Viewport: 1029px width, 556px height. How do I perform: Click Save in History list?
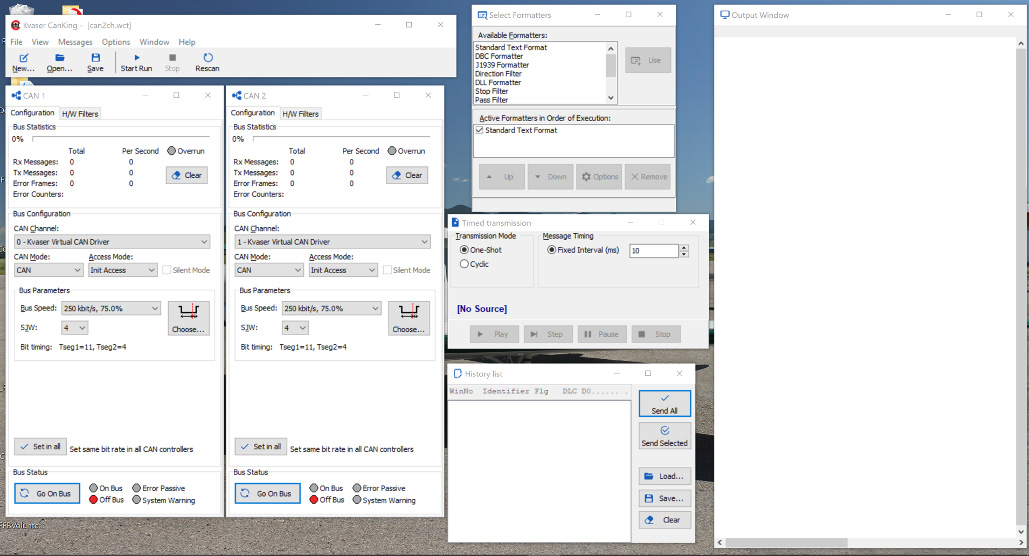[665, 498]
